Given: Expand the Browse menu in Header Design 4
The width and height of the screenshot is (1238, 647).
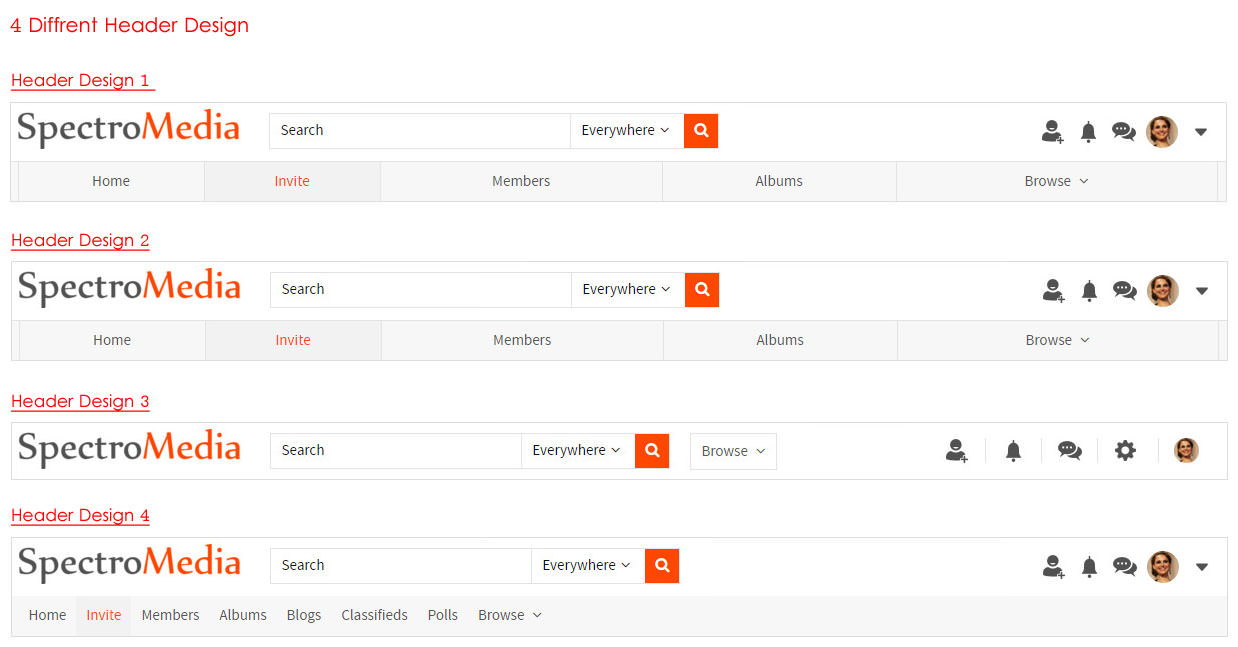Looking at the screenshot, I should point(509,615).
